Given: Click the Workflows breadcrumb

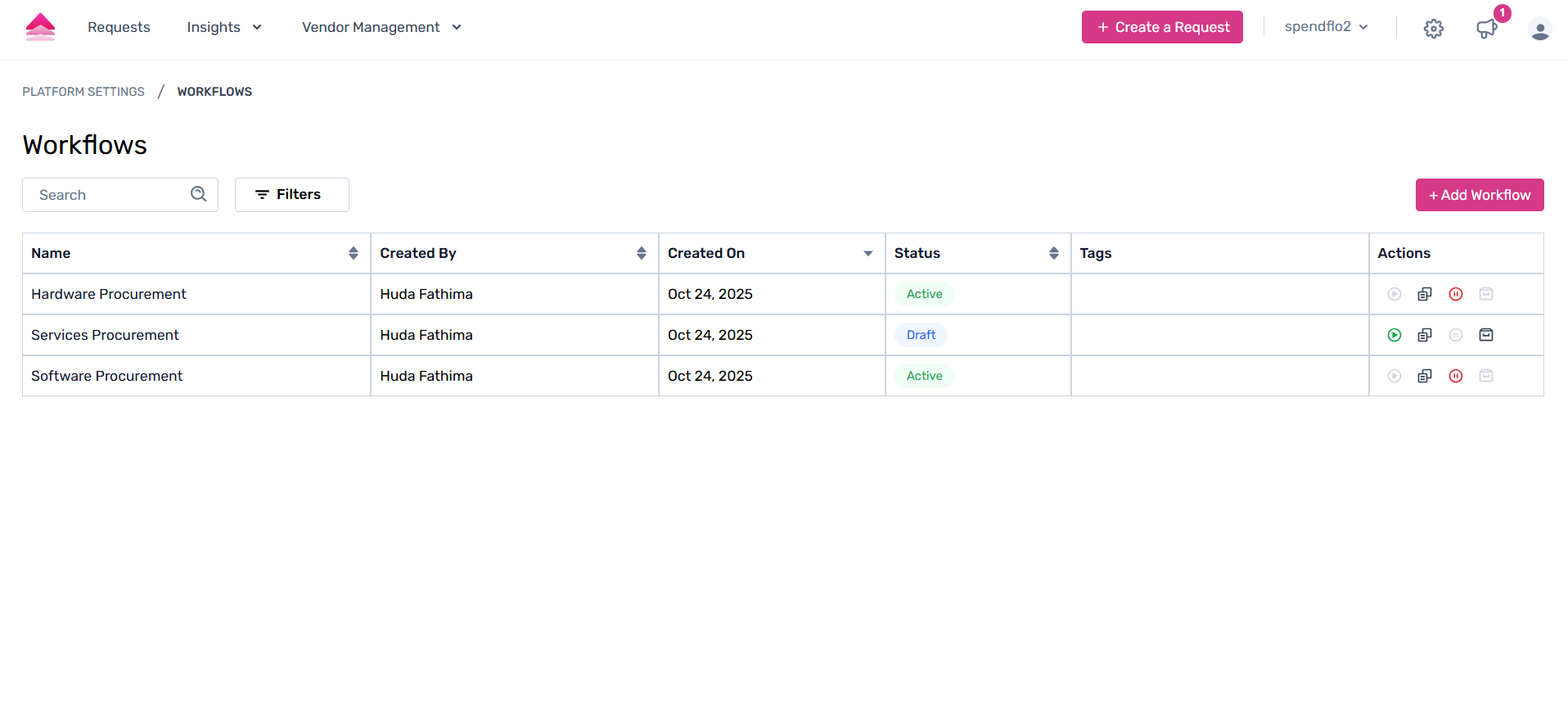Looking at the screenshot, I should pyautogui.click(x=214, y=92).
